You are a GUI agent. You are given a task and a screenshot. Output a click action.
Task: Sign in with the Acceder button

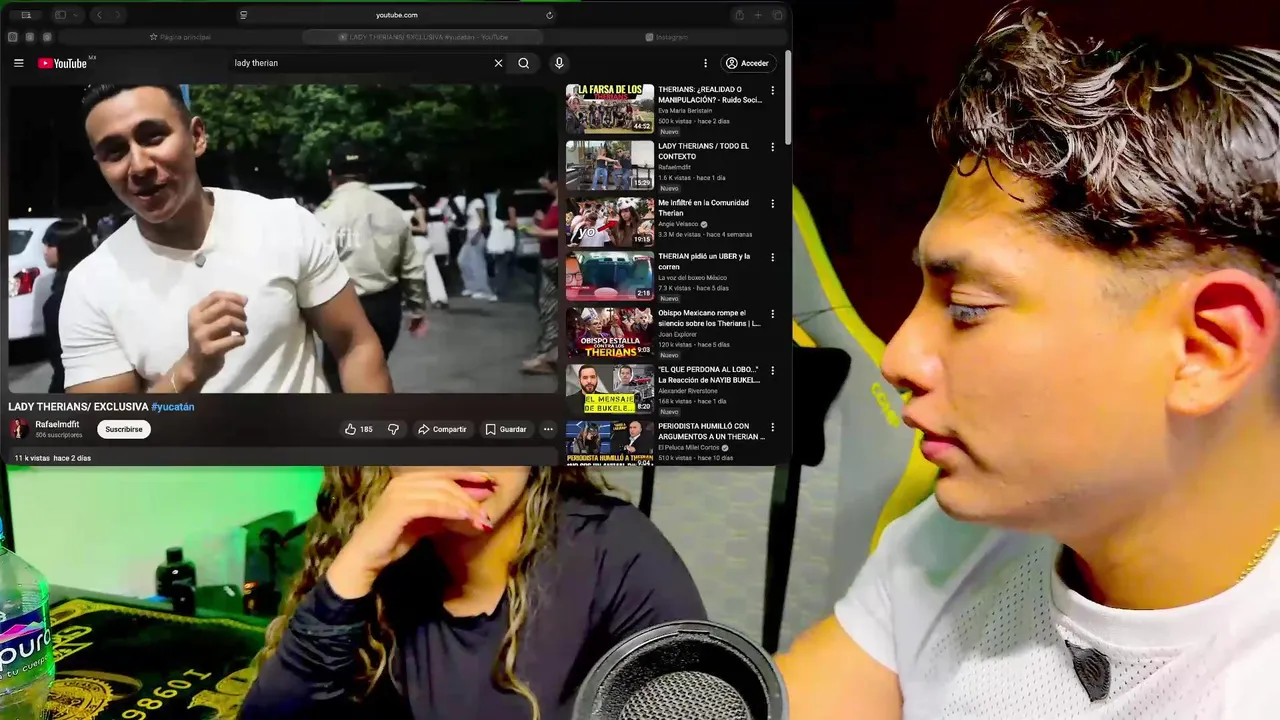coord(748,63)
